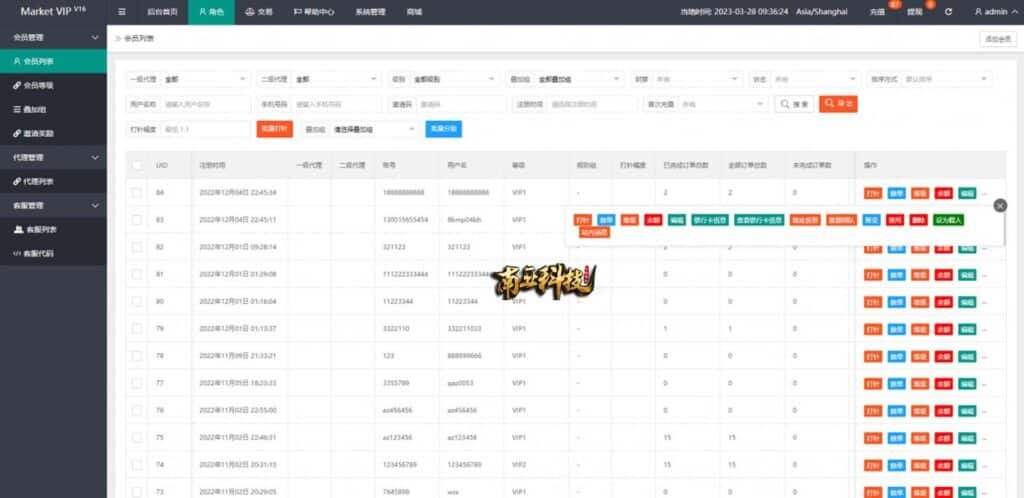Open 客服代码 sidebar entry
This screenshot has height=498, width=1024.
coord(39,253)
